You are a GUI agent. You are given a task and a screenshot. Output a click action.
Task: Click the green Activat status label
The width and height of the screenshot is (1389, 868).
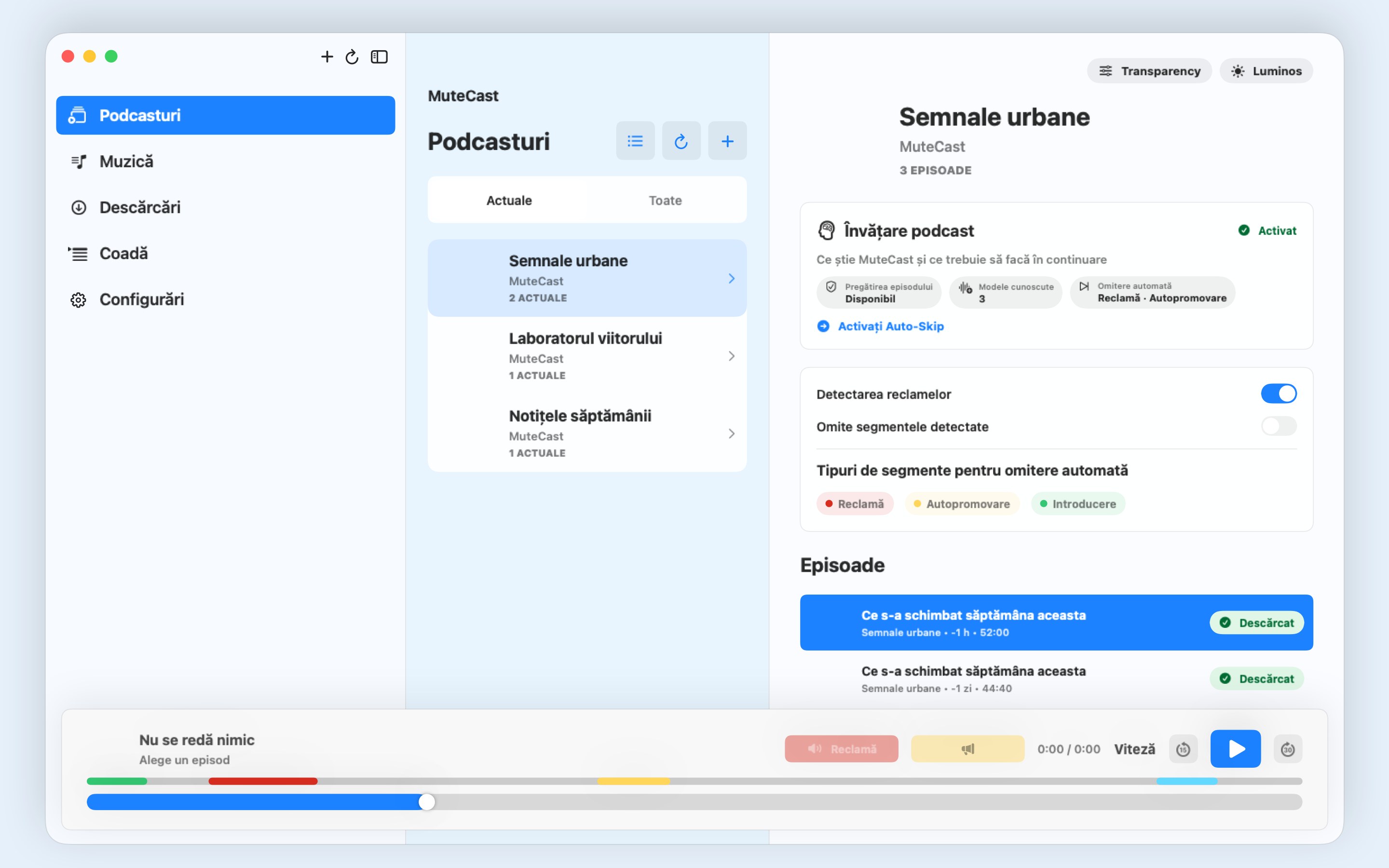1267,230
